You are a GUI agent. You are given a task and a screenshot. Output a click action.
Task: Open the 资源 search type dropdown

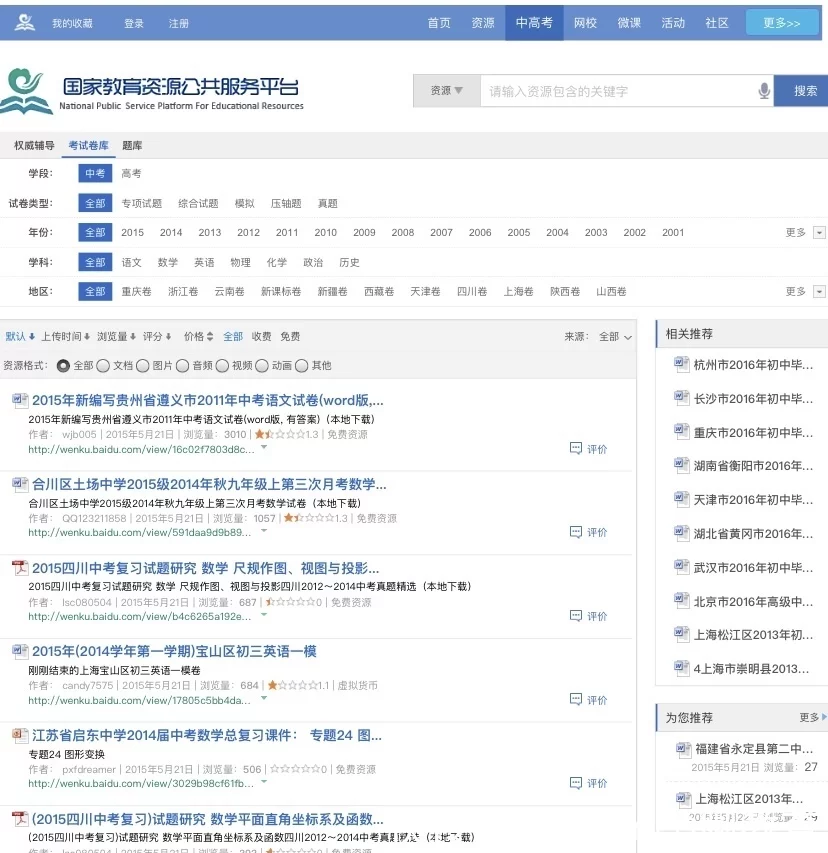446,91
